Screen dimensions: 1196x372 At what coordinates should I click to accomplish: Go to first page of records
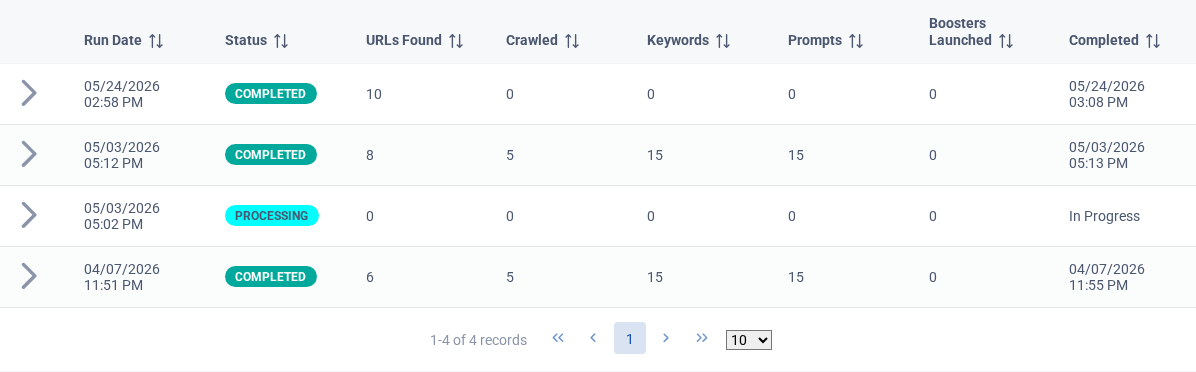coord(558,338)
